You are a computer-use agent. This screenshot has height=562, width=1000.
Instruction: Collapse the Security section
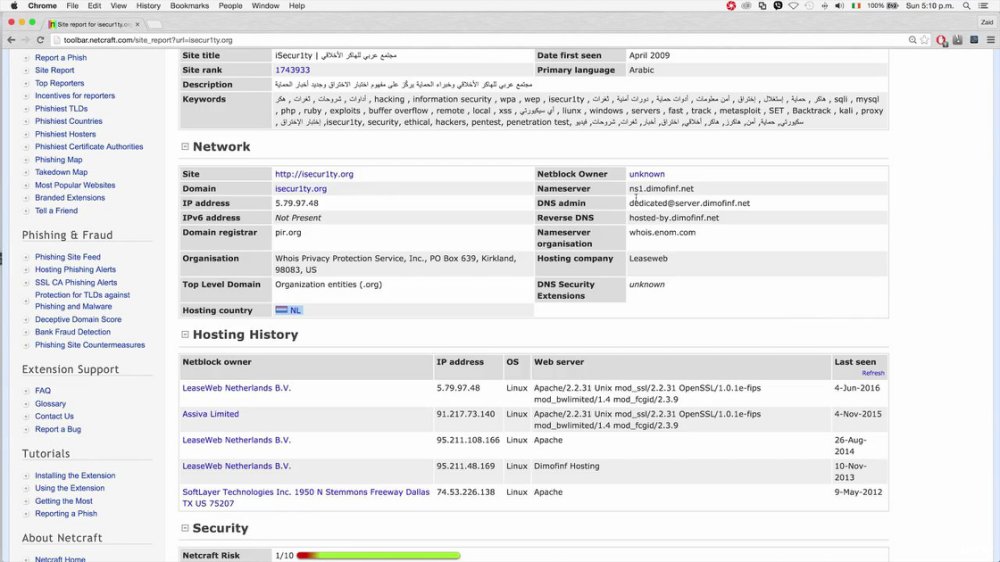pyautogui.click(x=185, y=528)
